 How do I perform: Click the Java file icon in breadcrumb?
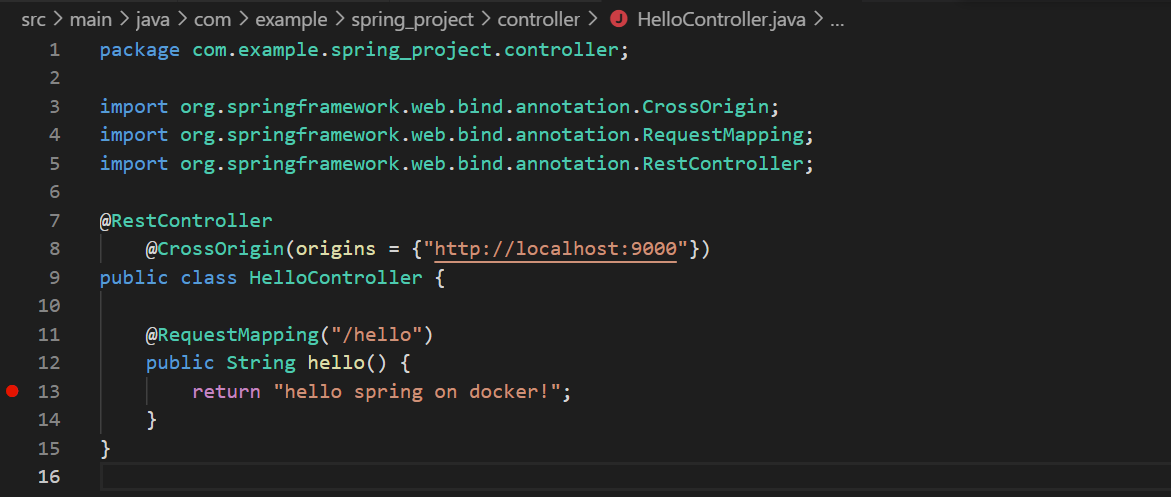pos(619,19)
